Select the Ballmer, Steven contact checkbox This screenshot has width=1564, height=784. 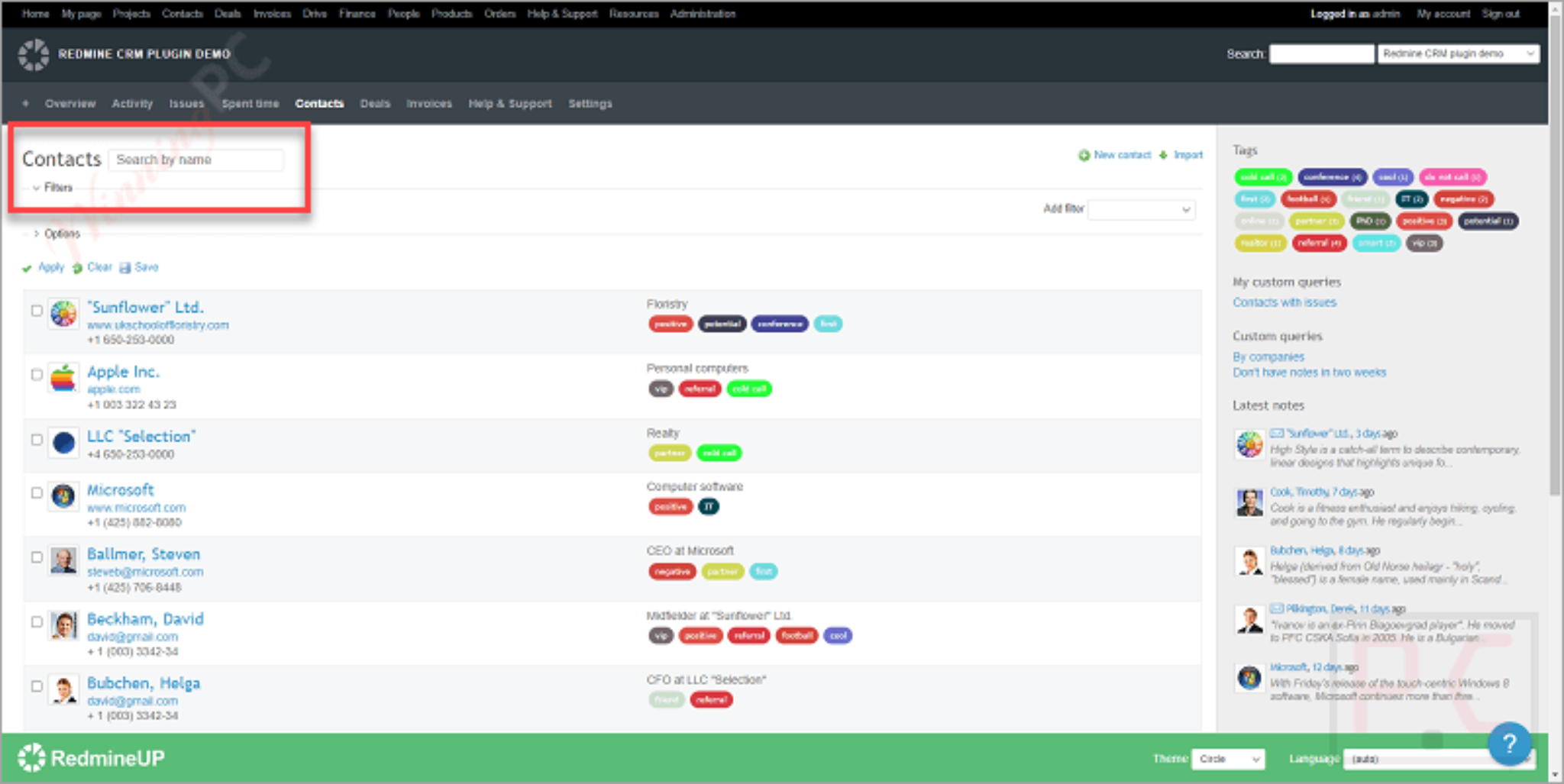click(37, 557)
